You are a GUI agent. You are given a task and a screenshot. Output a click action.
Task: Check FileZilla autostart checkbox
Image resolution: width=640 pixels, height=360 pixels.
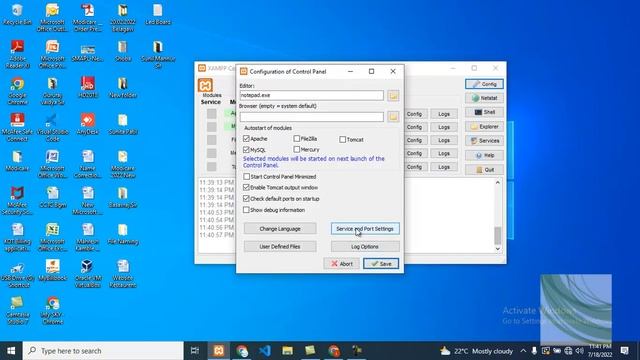click(297, 139)
